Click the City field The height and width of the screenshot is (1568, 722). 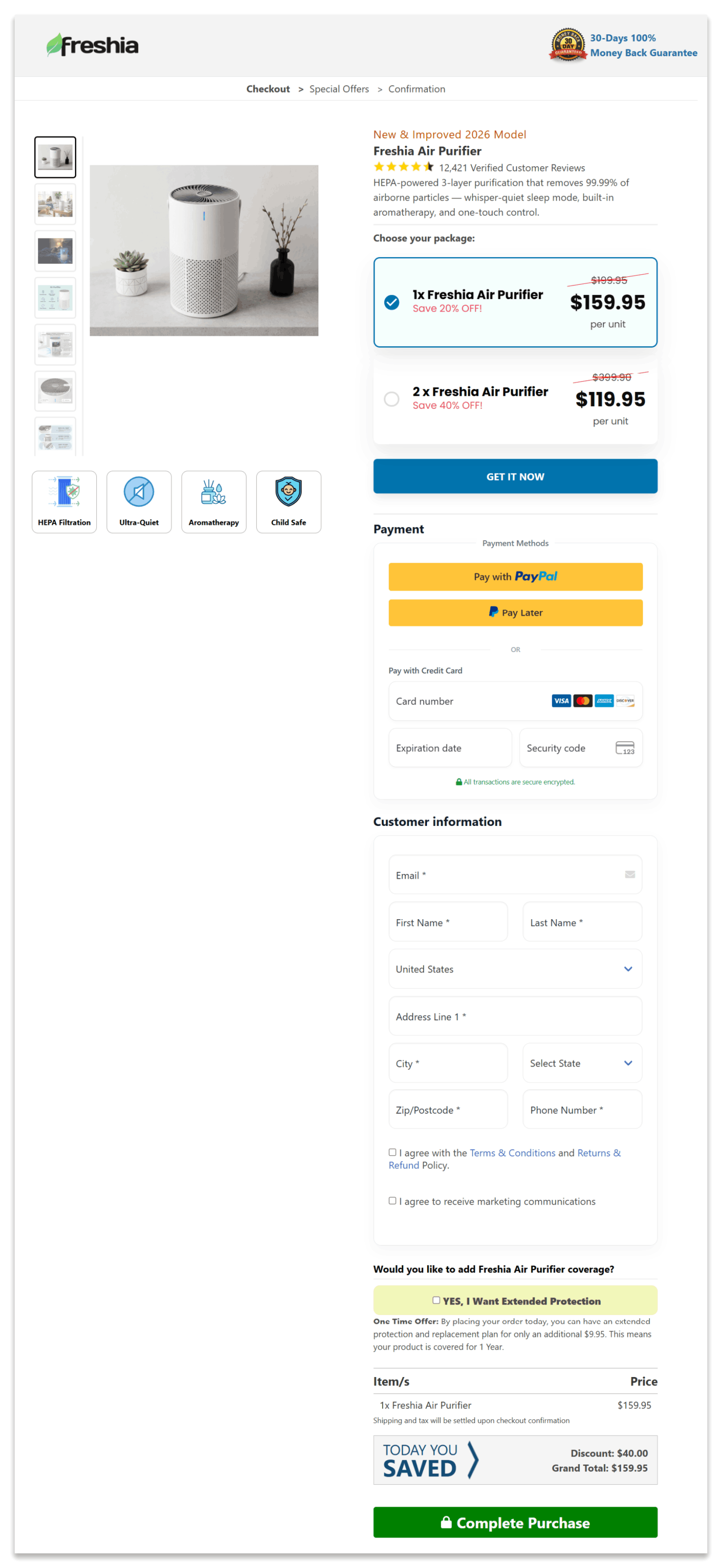[x=448, y=1064]
